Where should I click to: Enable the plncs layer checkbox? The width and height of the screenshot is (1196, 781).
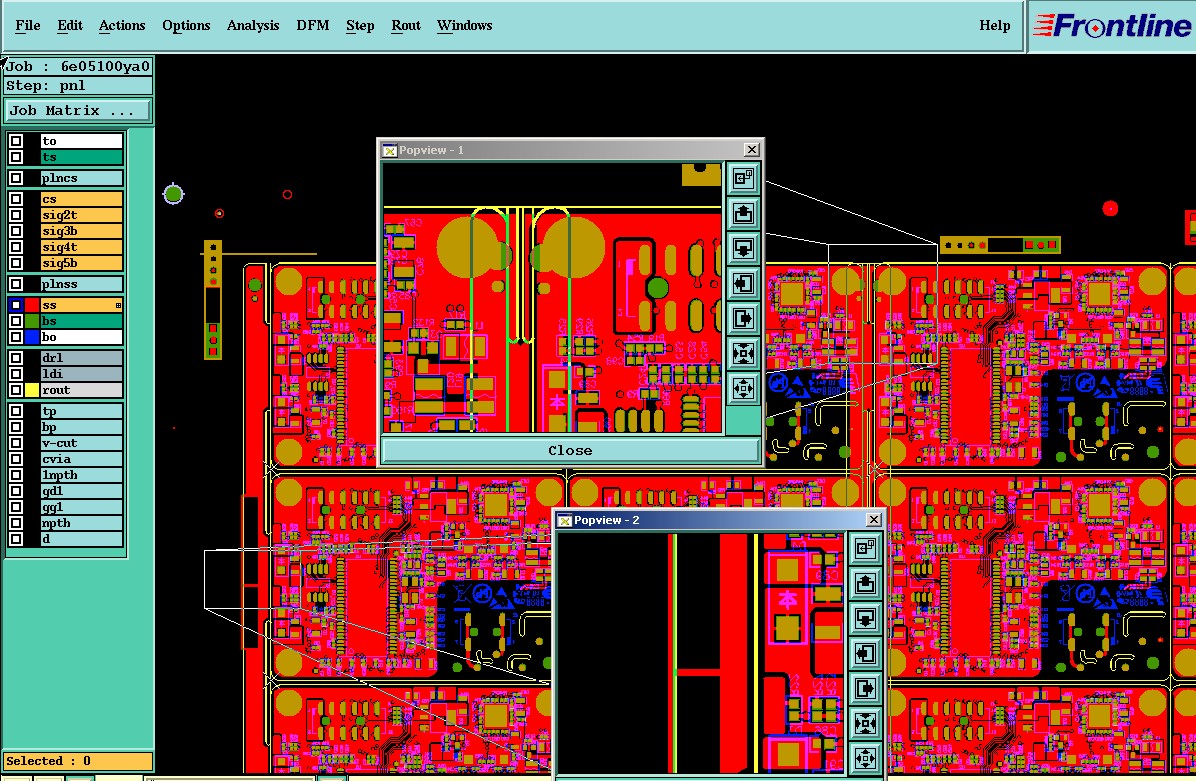(x=16, y=178)
